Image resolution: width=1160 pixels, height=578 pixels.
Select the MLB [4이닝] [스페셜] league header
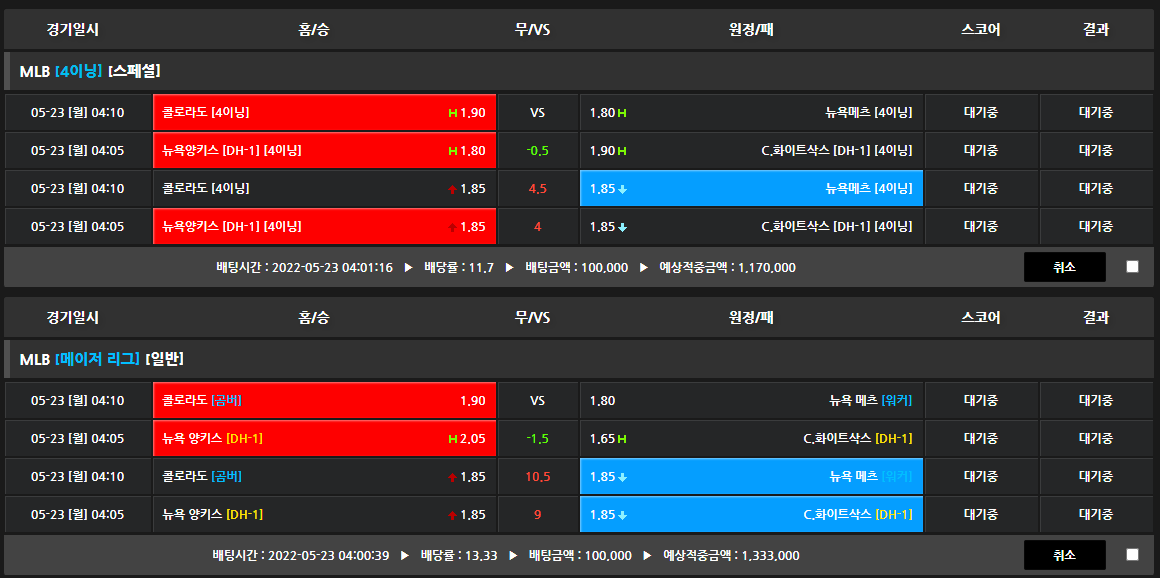(x=90, y=71)
